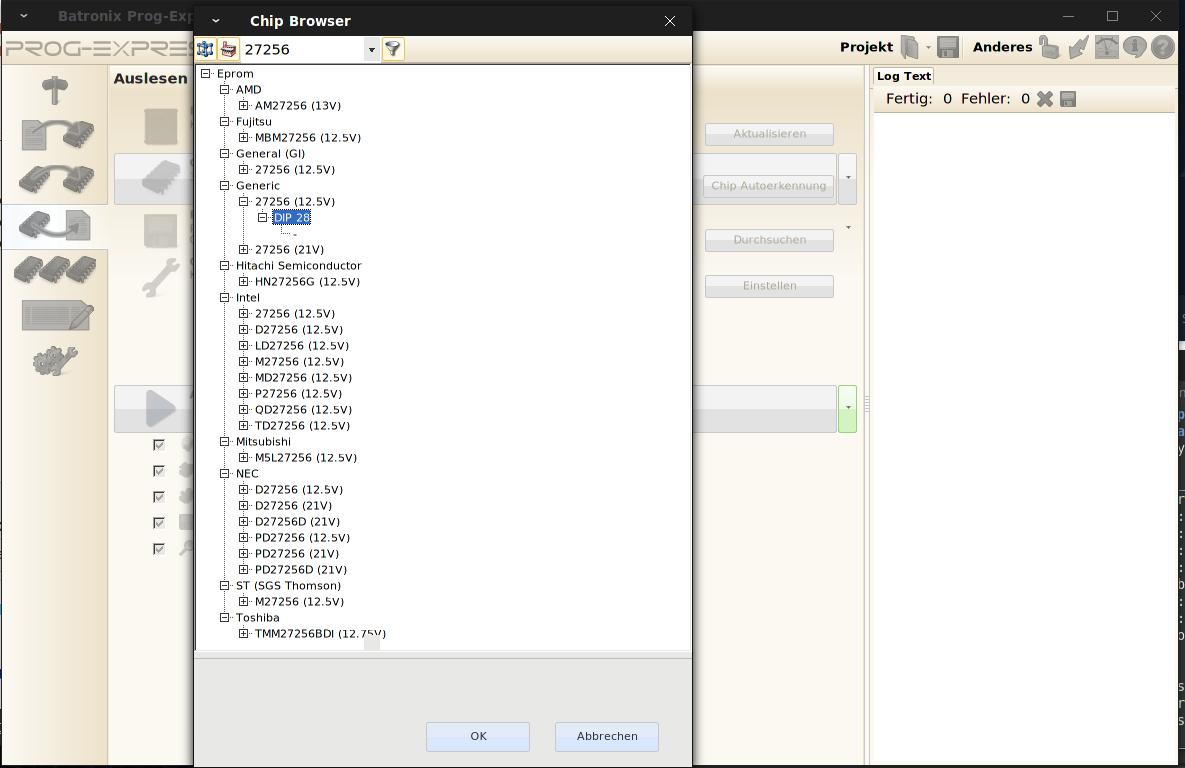The image size is (1185, 768).
Task: Open the gauge meter icon in top toolbar
Action: 1106,47
